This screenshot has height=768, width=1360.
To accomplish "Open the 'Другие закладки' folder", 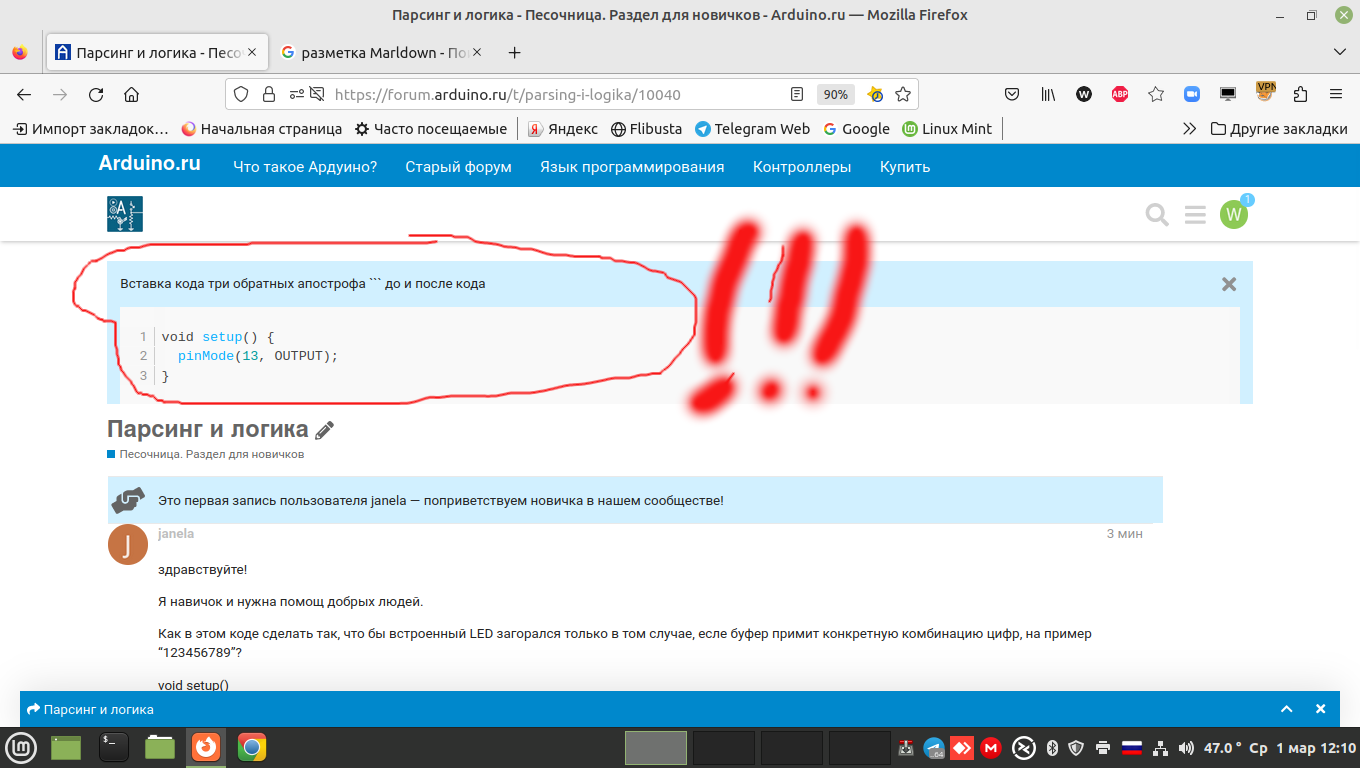I will (x=1279, y=128).
